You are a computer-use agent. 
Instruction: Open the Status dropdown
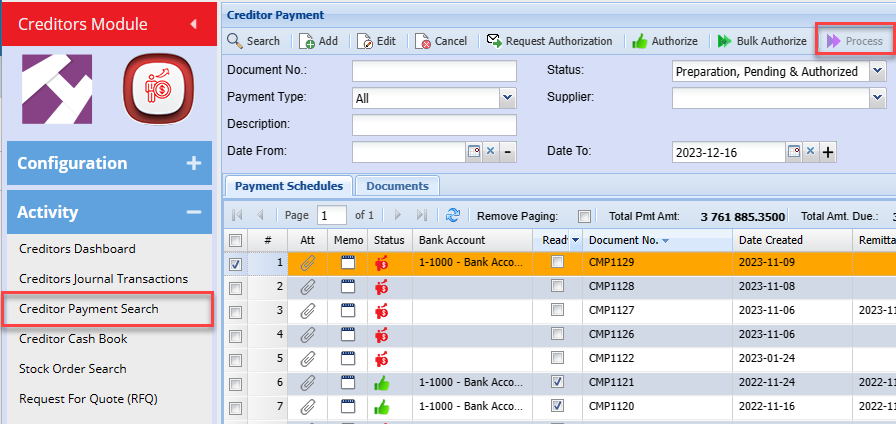tap(877, 71)
